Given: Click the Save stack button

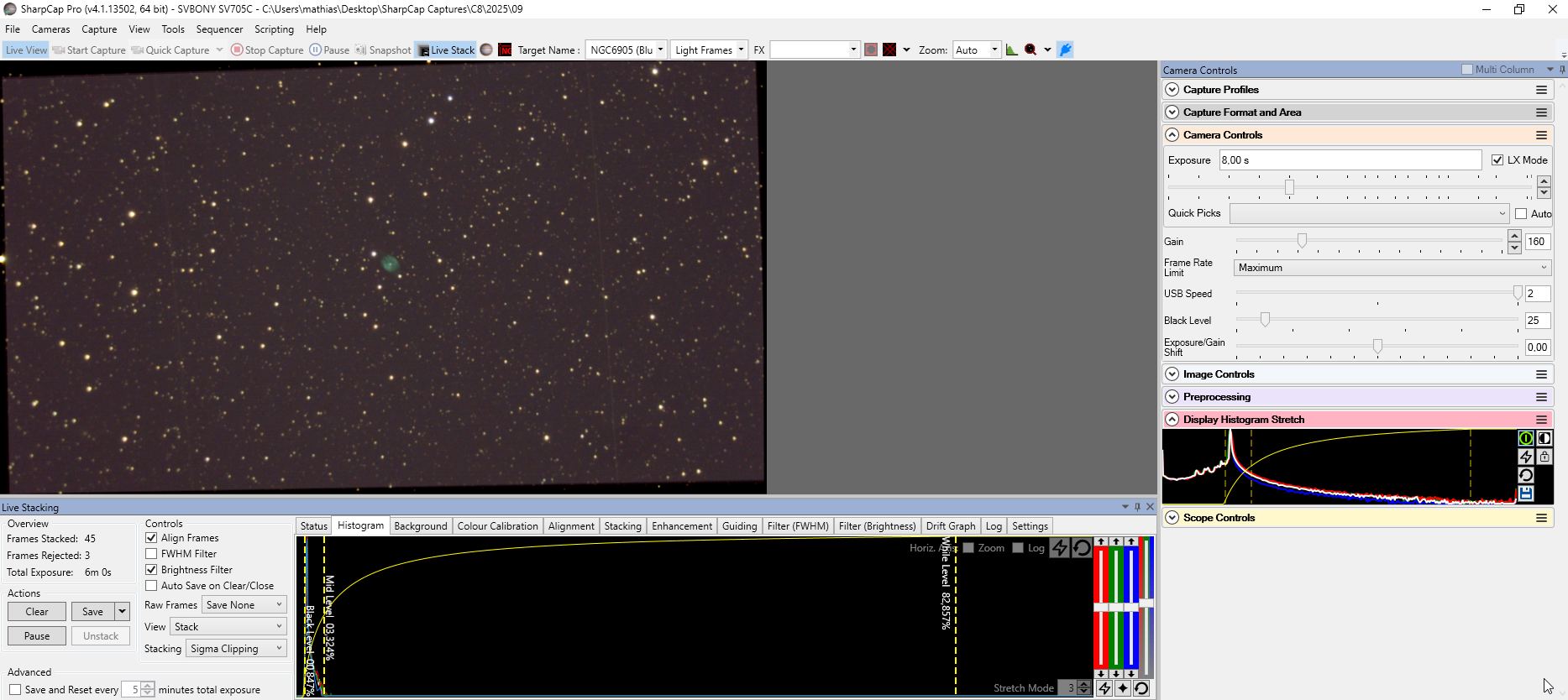Looking at the screenshot, I should coord(92,612).
